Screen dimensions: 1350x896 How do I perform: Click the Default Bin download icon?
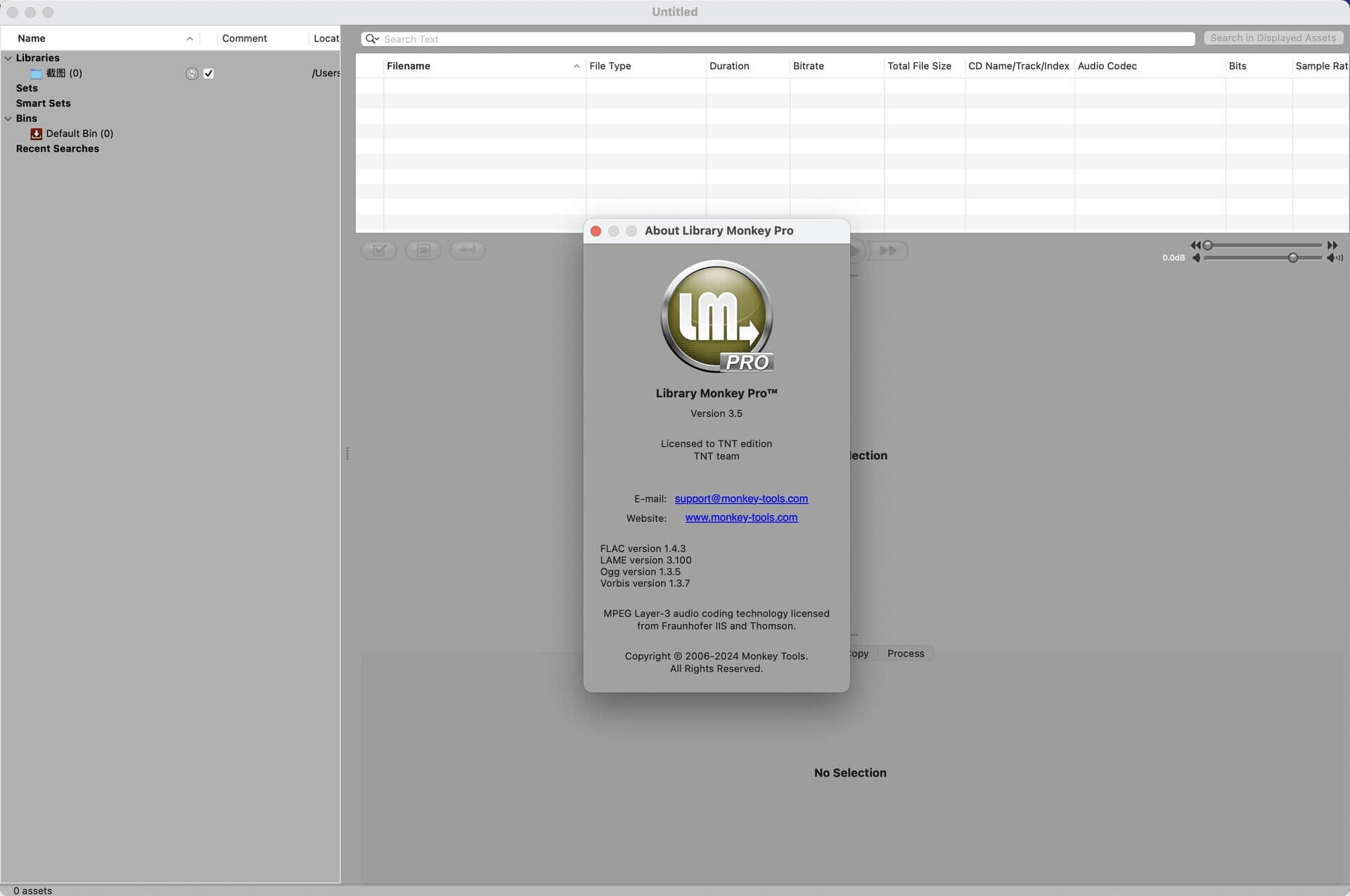(x=35, y=134)
